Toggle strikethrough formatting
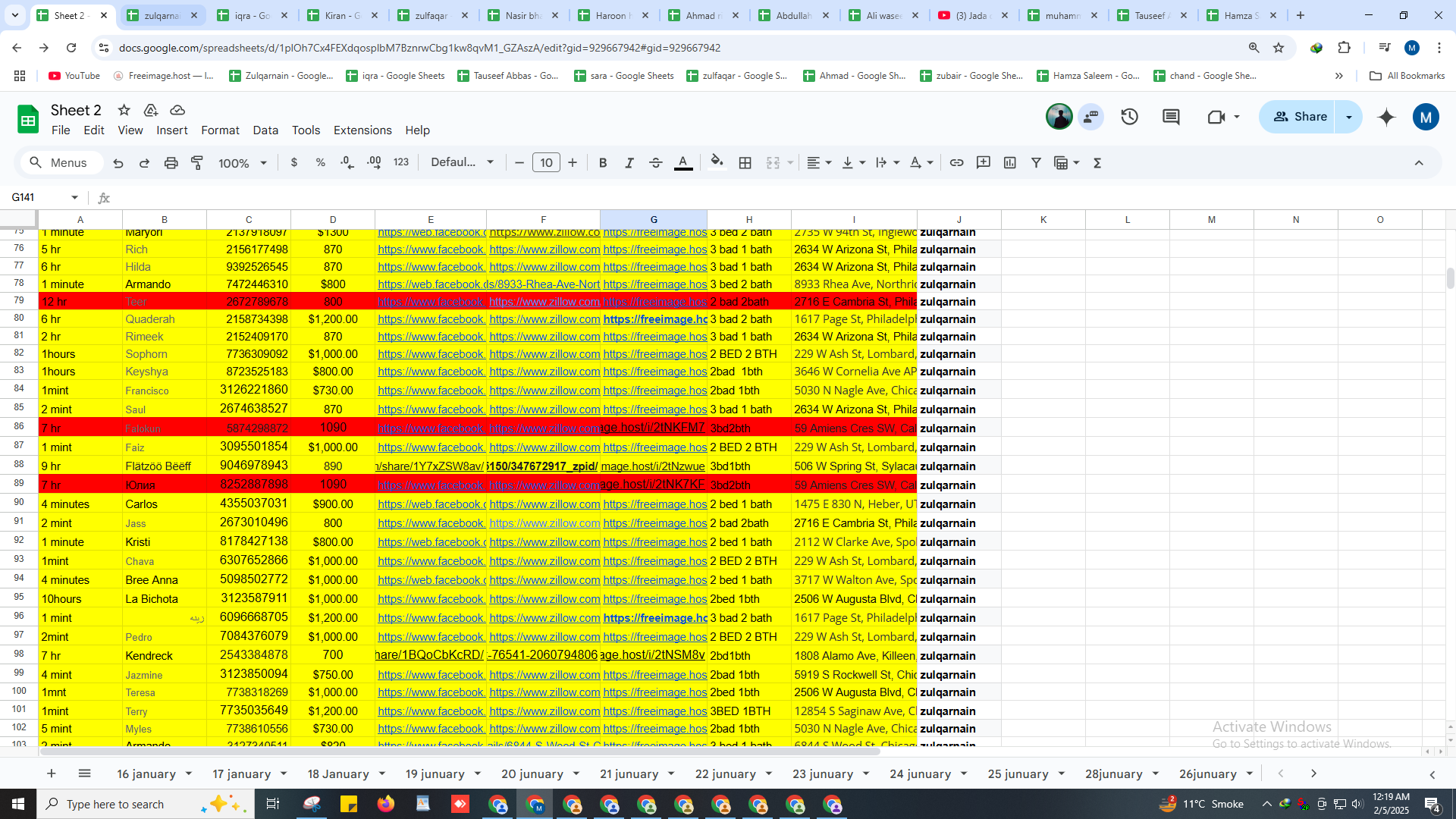This screenshot has width=1456, height=819. [656, 163]
